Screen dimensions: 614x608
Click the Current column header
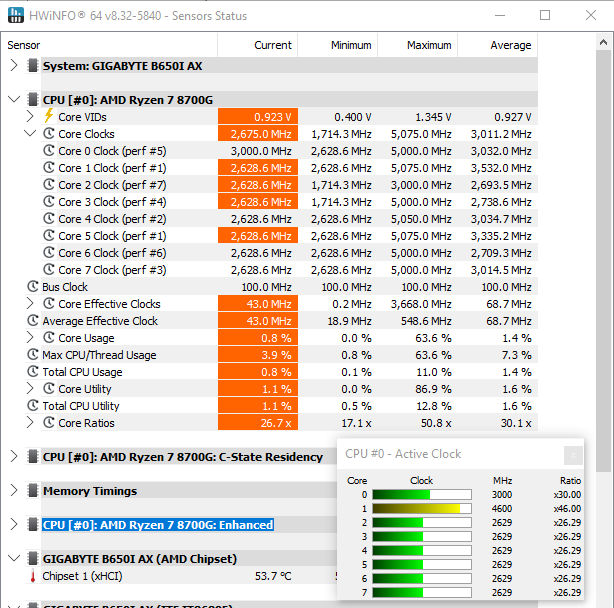[x=258, y=45]
